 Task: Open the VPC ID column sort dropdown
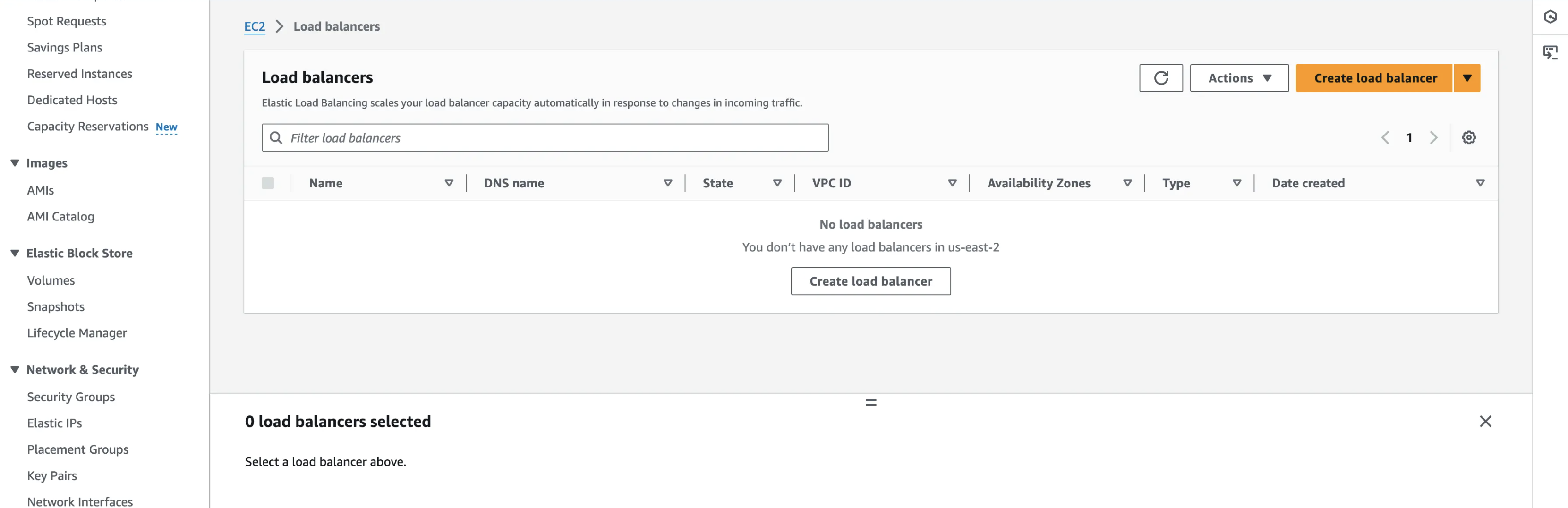coord(953,183)
